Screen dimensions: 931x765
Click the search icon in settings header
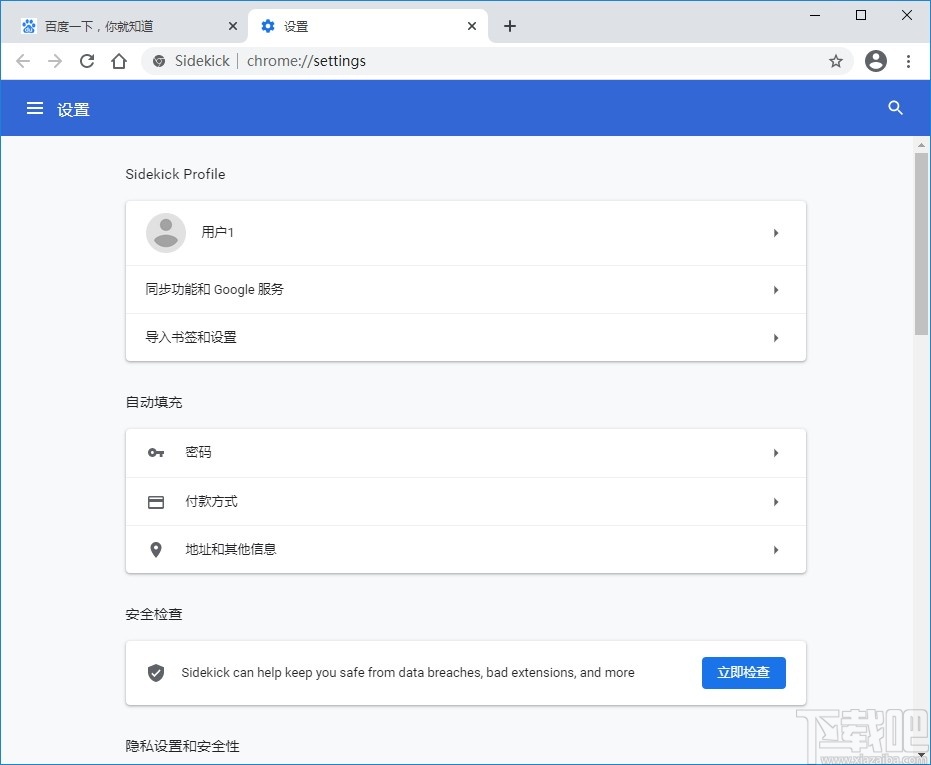pos(895,108)
